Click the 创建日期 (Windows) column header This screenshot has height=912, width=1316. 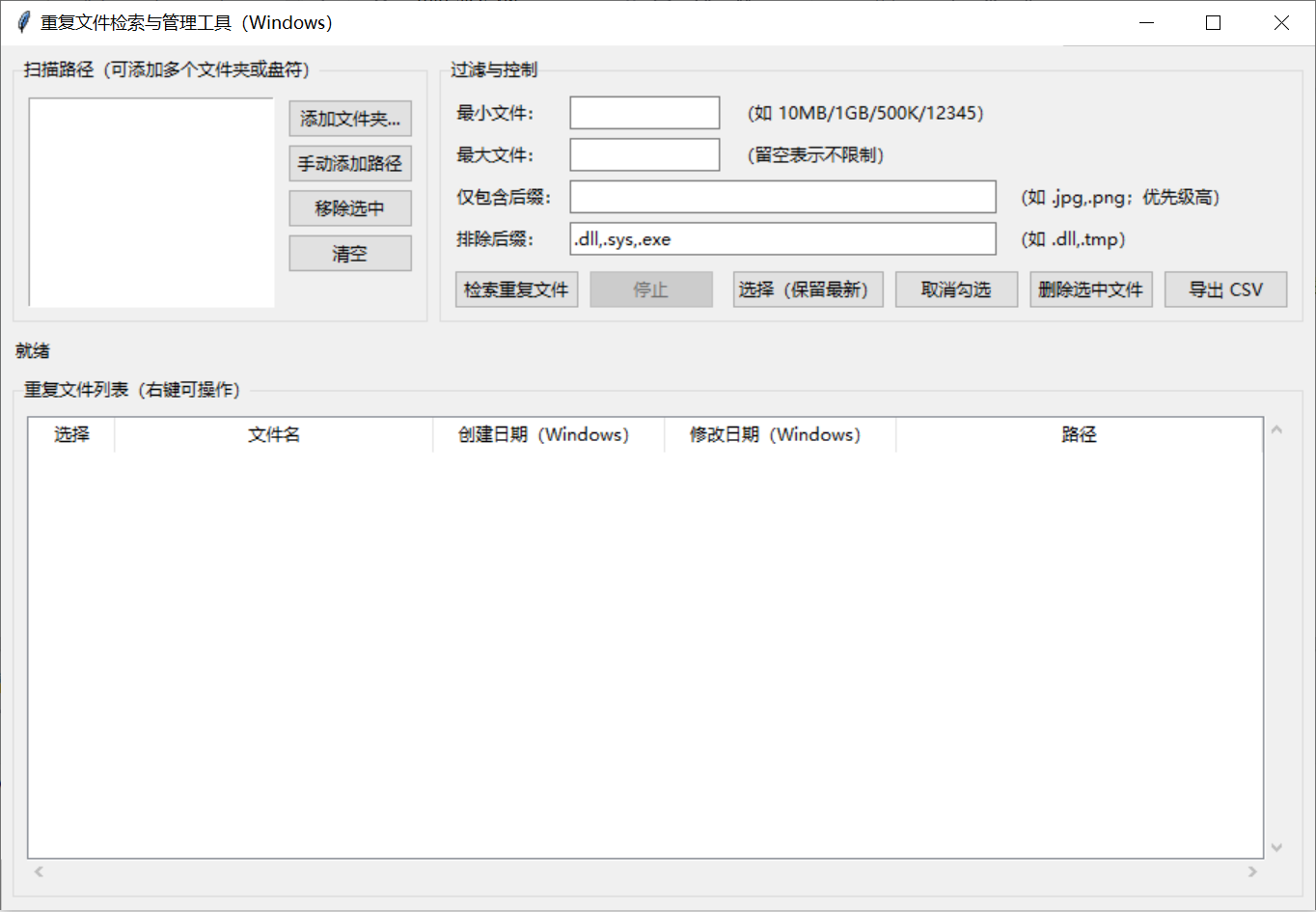547,434
